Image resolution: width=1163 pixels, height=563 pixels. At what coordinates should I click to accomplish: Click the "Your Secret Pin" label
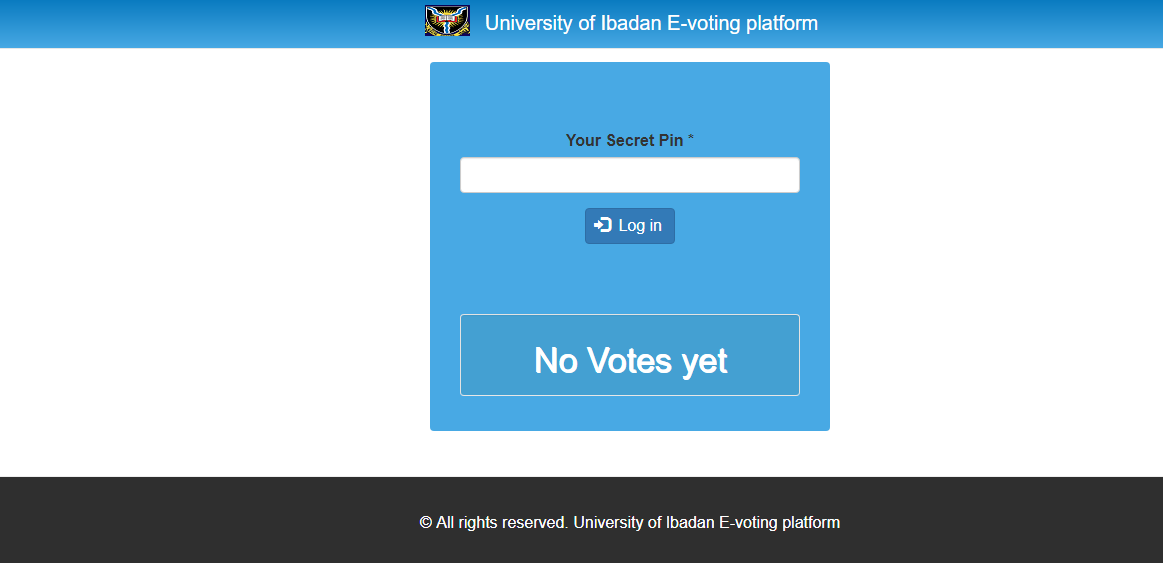click(624, 140)
